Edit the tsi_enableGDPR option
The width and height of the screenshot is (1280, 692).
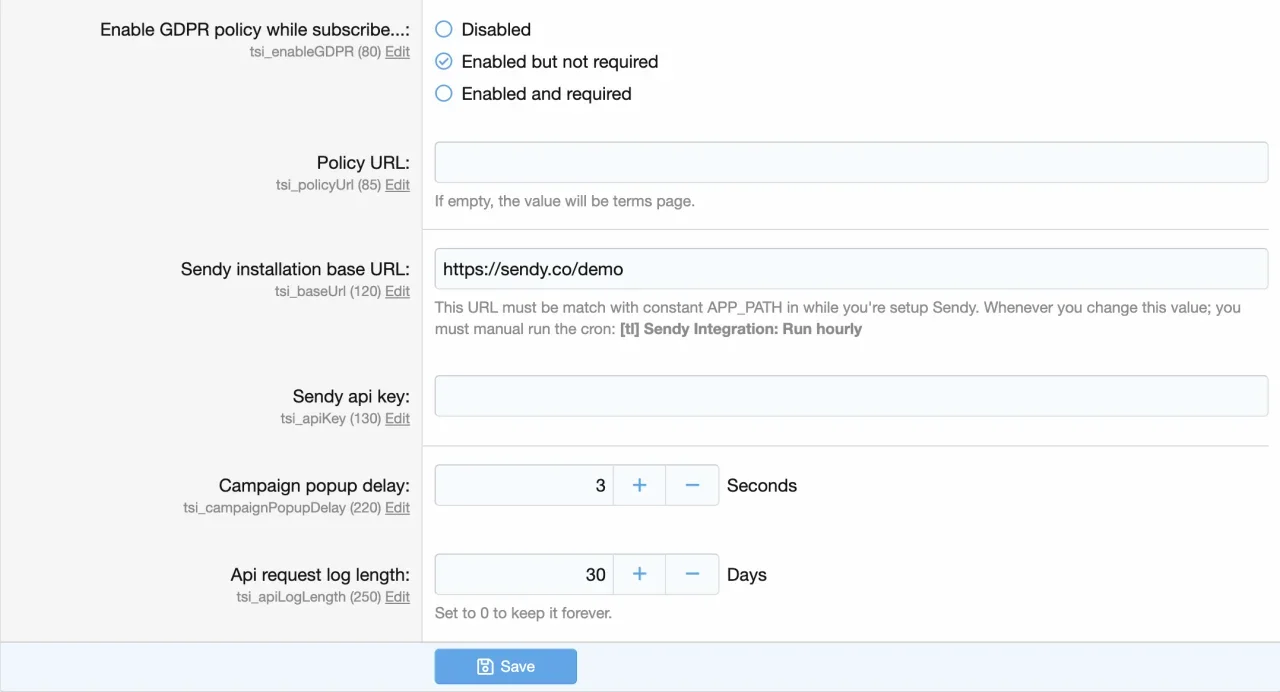(x=397, y=52)
